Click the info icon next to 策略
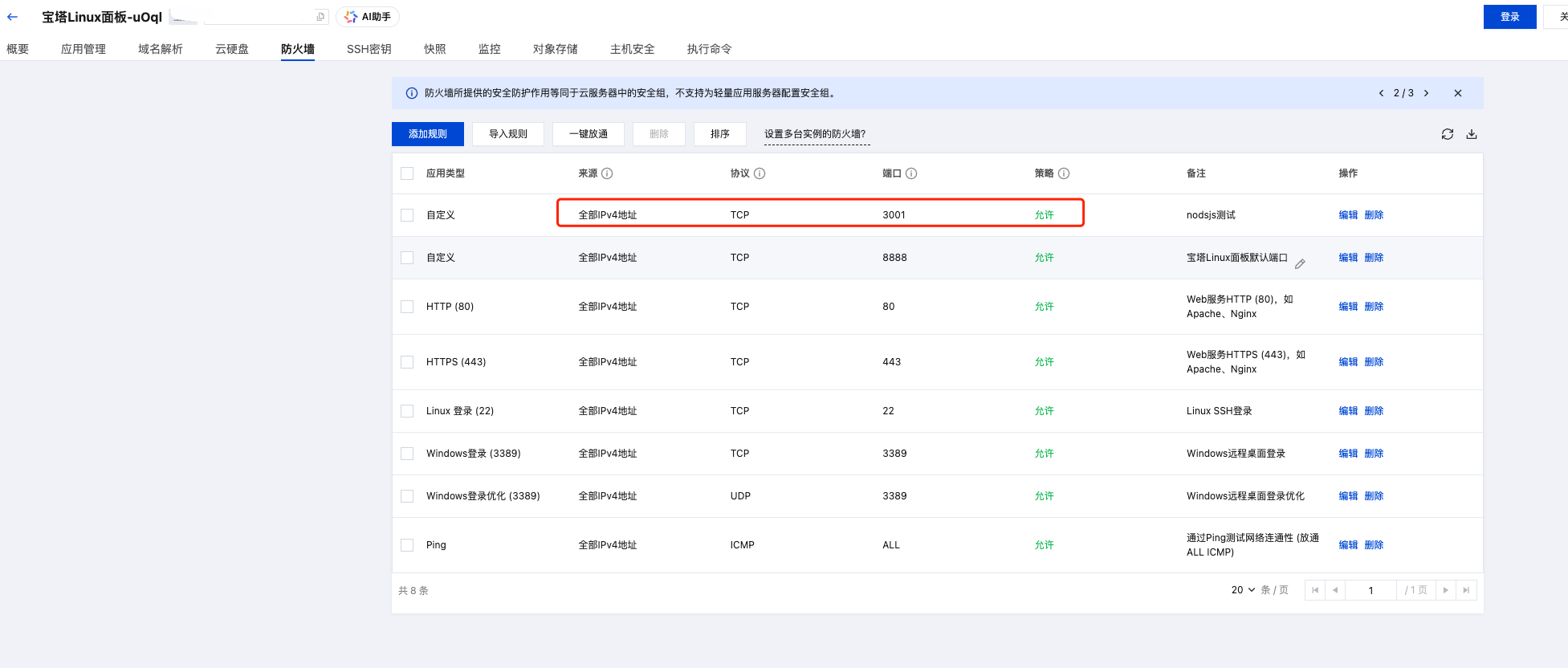Image resolution: width=1568 pixels, height=668 pixels. (x=1064, y=173)
